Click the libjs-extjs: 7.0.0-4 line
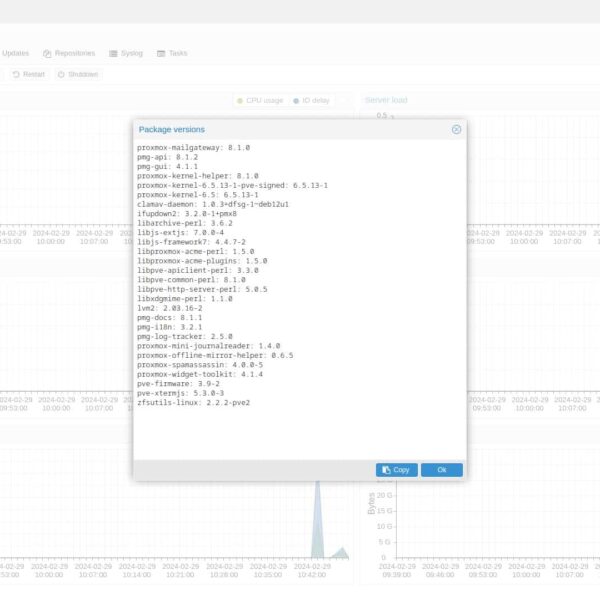 pyautogui.click(x=180, y=233)
